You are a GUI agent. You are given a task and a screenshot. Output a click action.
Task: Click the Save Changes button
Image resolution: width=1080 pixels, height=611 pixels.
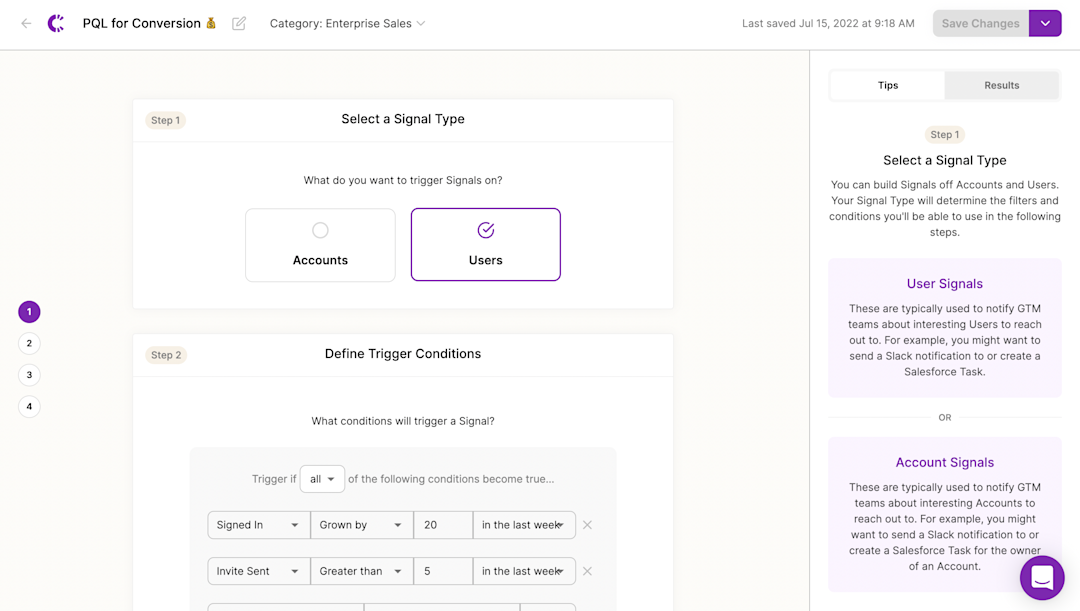coord(981,23)
